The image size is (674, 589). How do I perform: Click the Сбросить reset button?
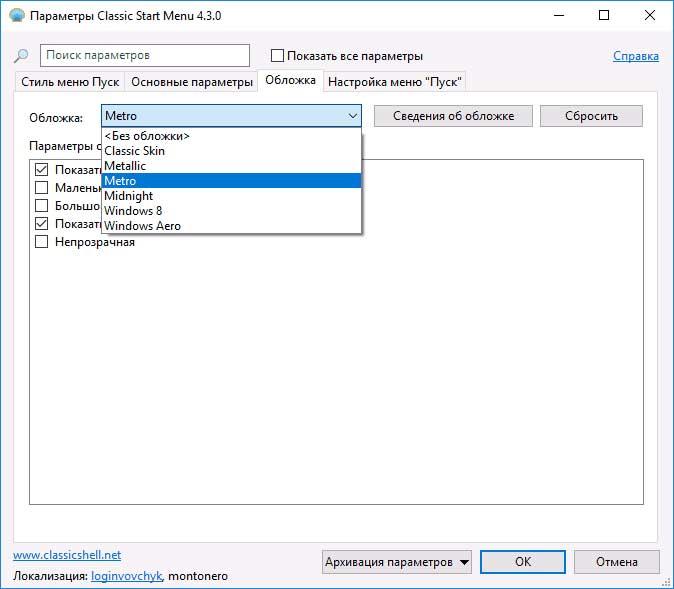pos(591,116)
